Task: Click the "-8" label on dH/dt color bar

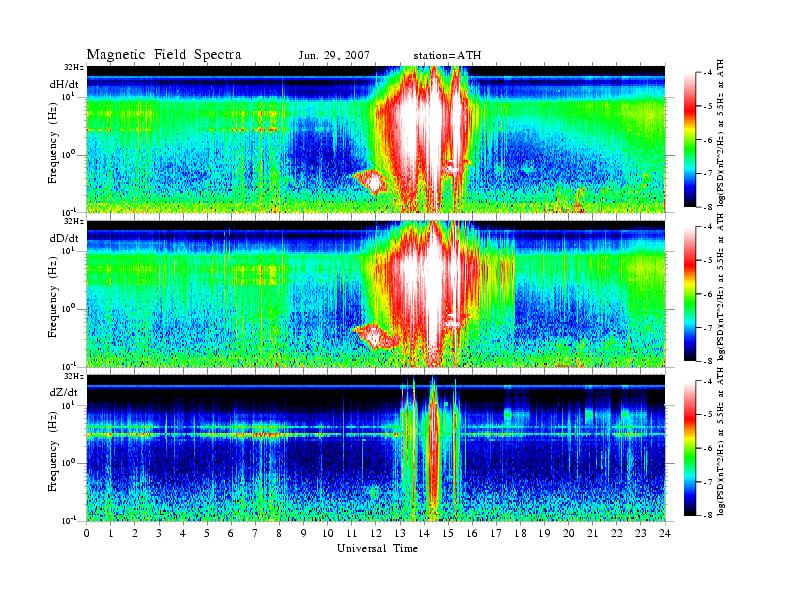Action: tap(707, 207)
